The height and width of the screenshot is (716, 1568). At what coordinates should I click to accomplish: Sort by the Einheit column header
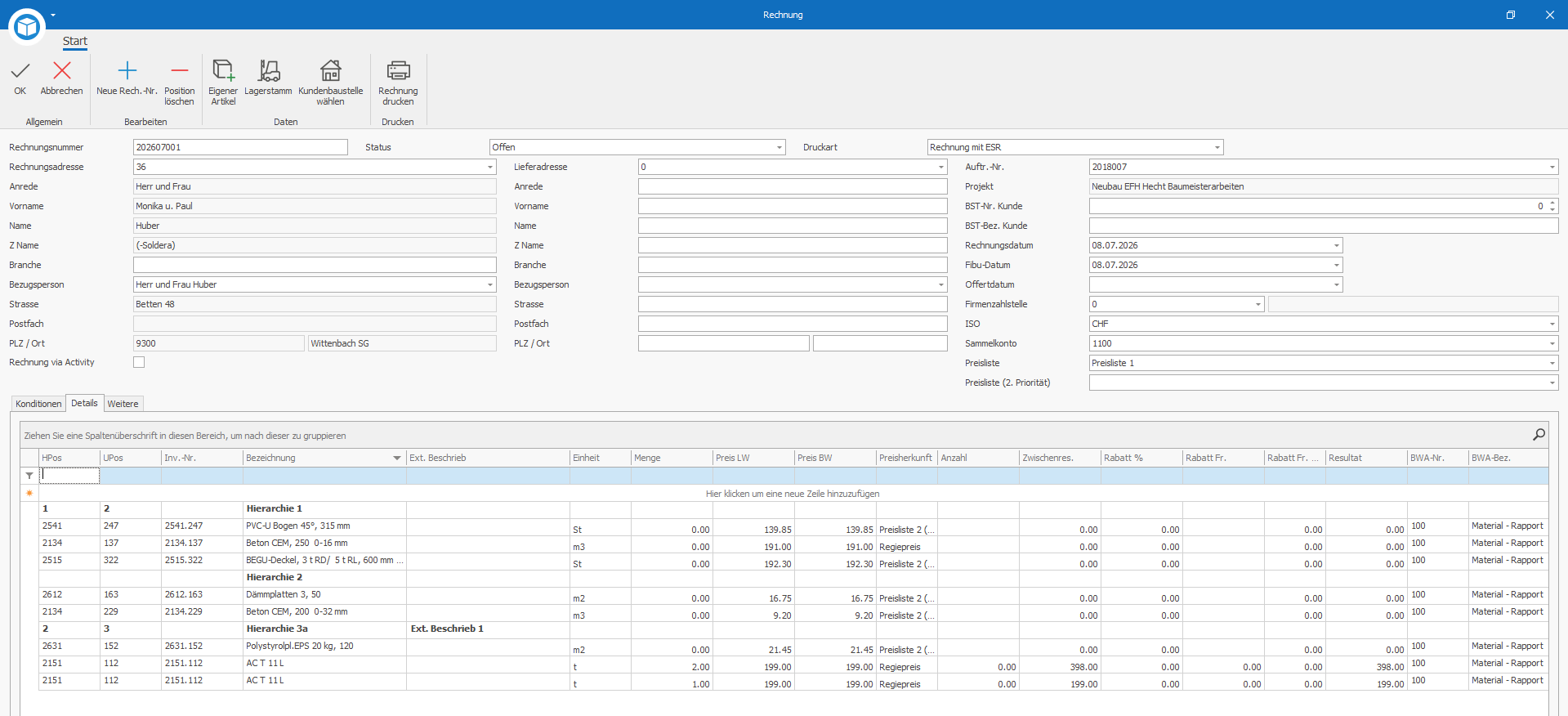coord(601,458)
